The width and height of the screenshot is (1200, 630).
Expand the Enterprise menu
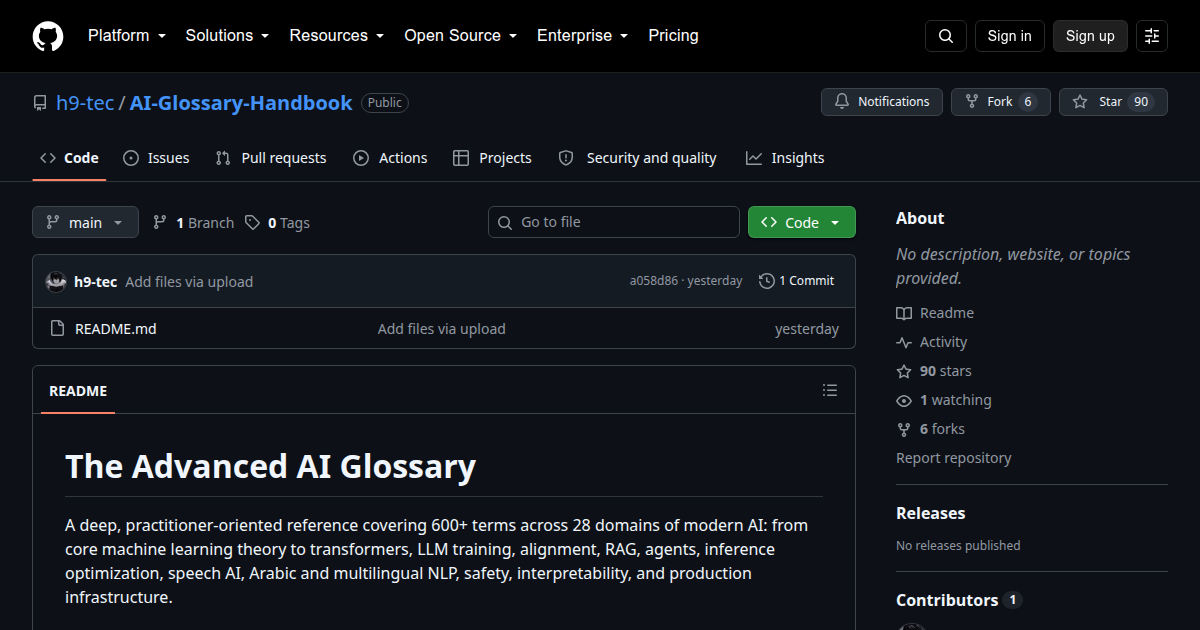(582, 36)
